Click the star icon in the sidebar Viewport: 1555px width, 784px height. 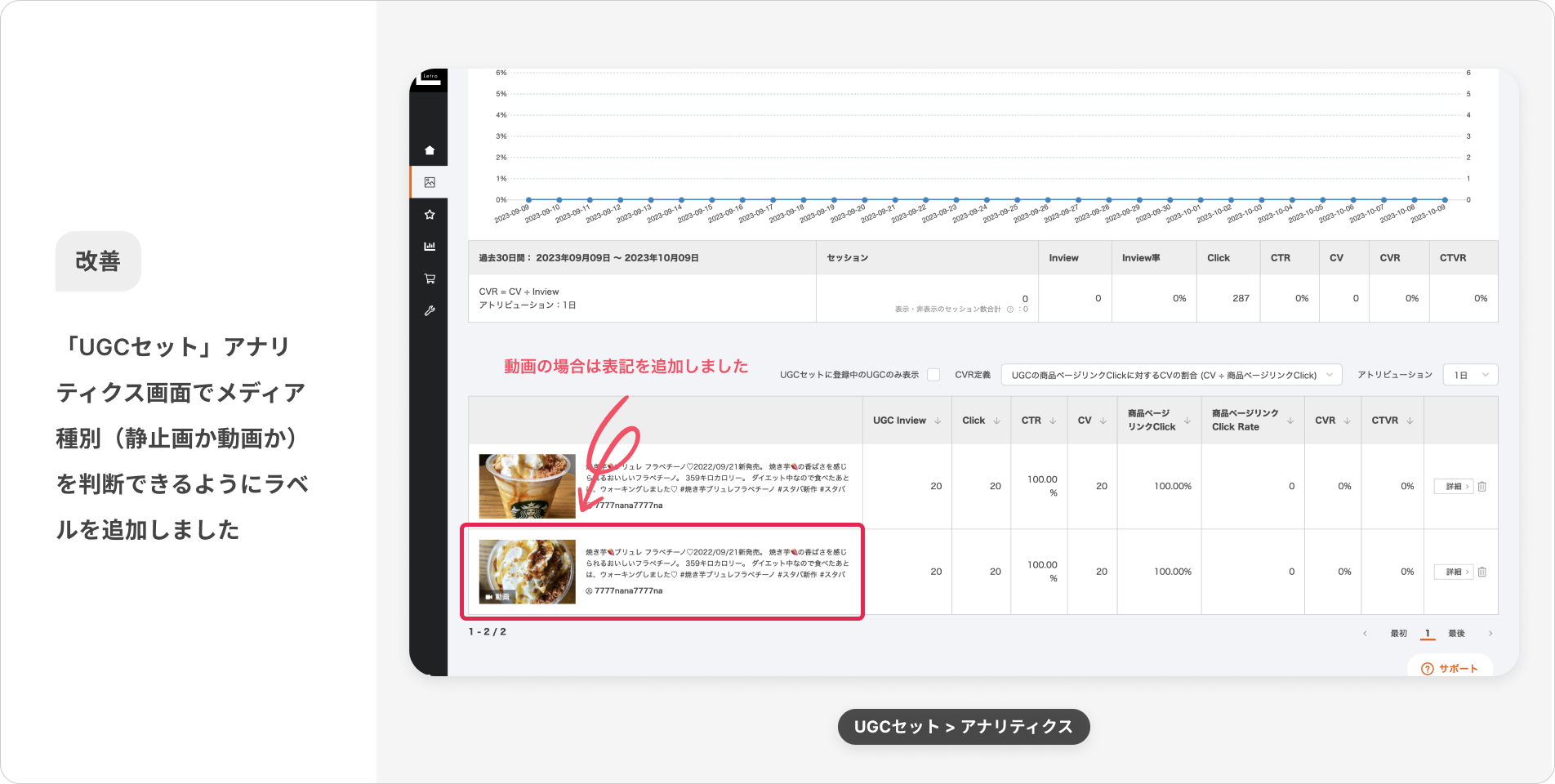430,215
